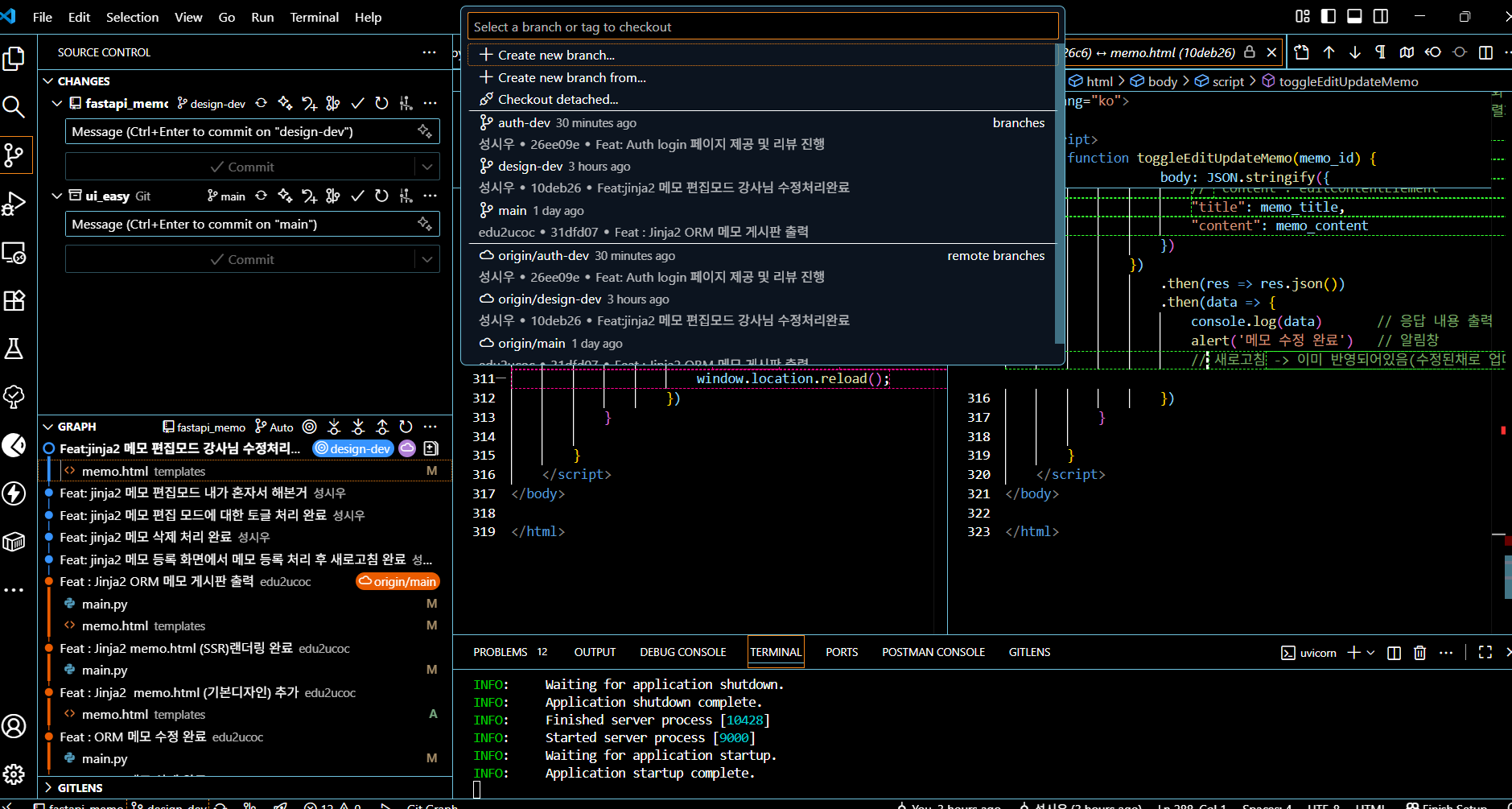Maximize the terminal panel size

point(1485,652)
